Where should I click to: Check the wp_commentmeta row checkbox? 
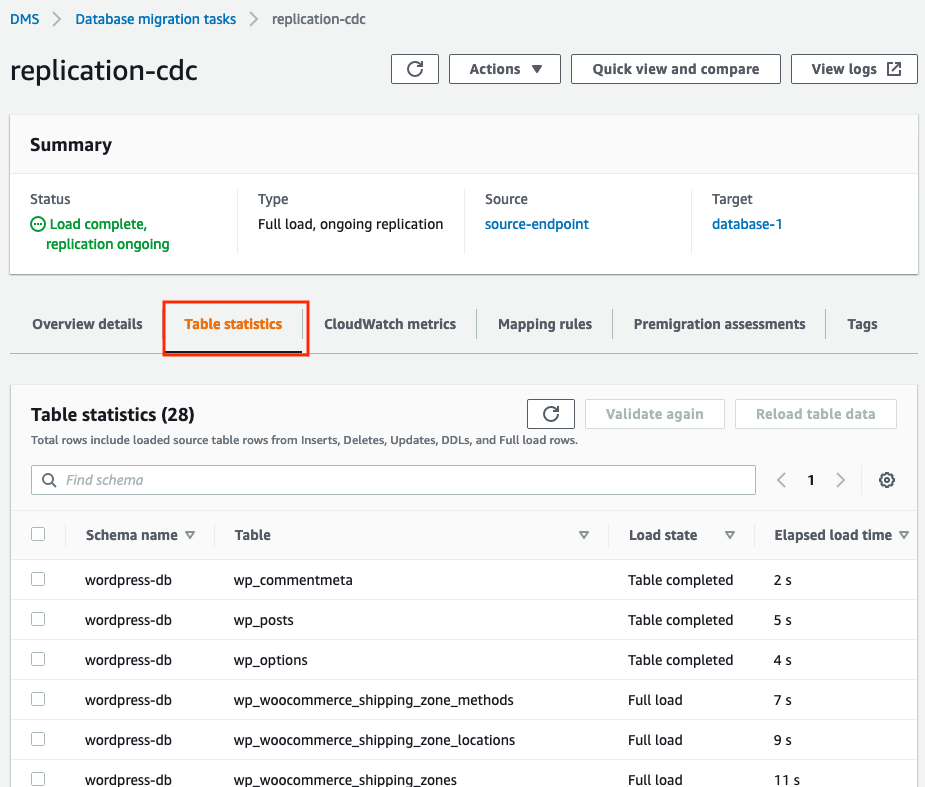click(38, 579)
